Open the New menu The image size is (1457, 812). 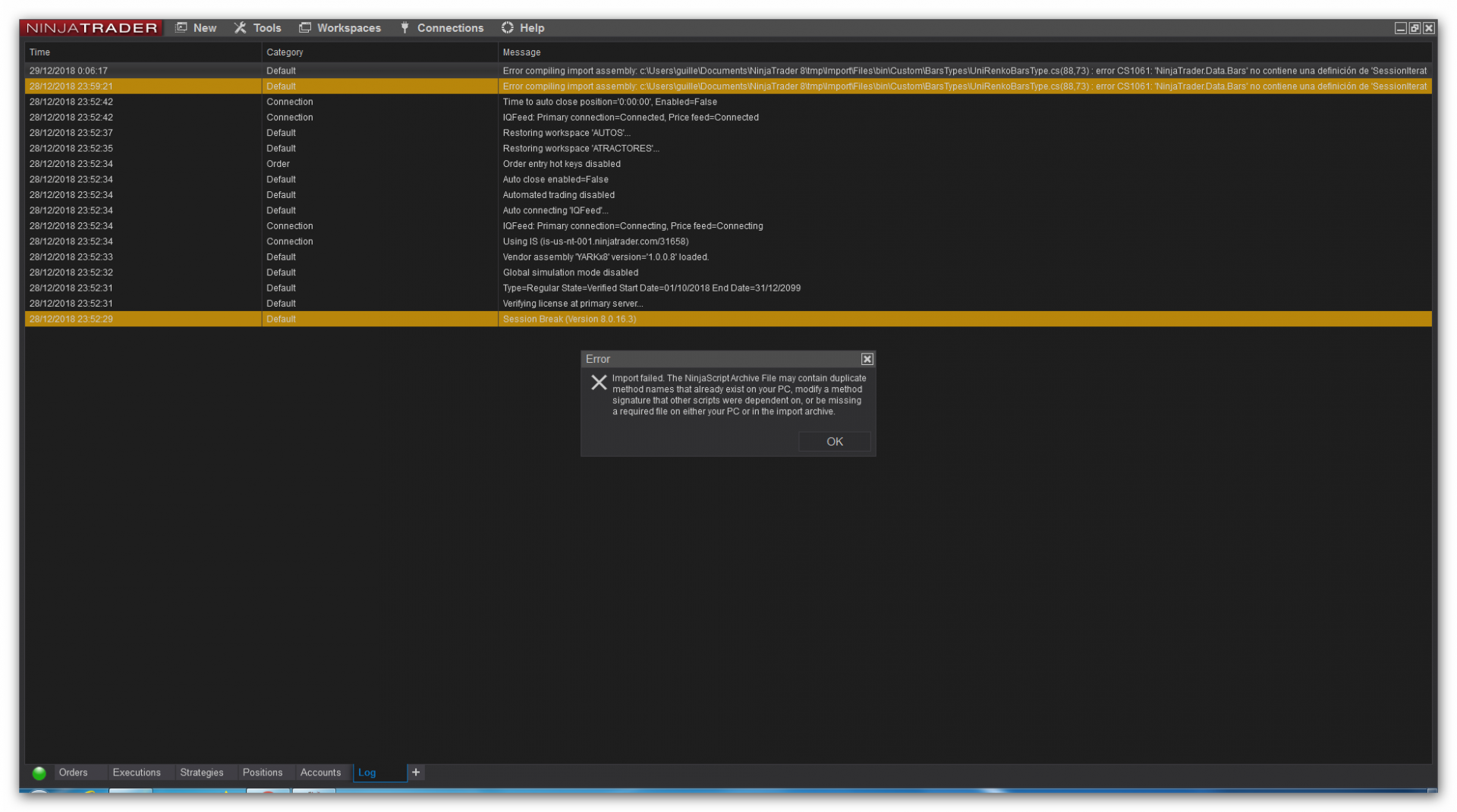[x=196, y=28]
